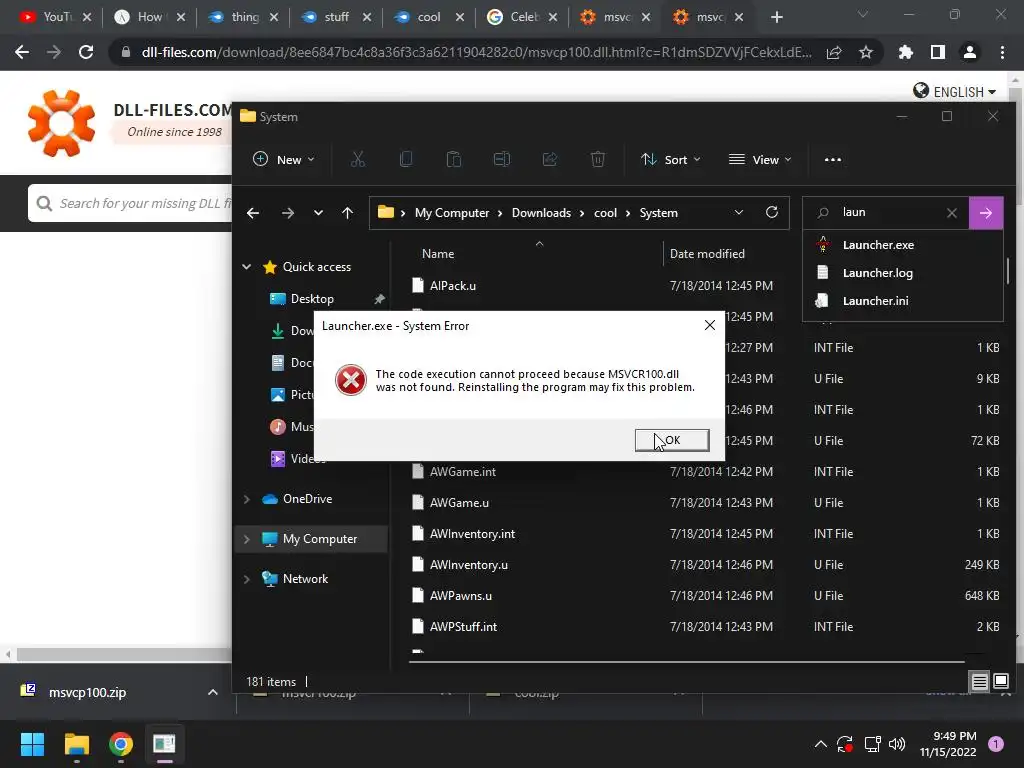Select the AIPack.u file
1024x768 pixels.
click(x=453, y=285)
